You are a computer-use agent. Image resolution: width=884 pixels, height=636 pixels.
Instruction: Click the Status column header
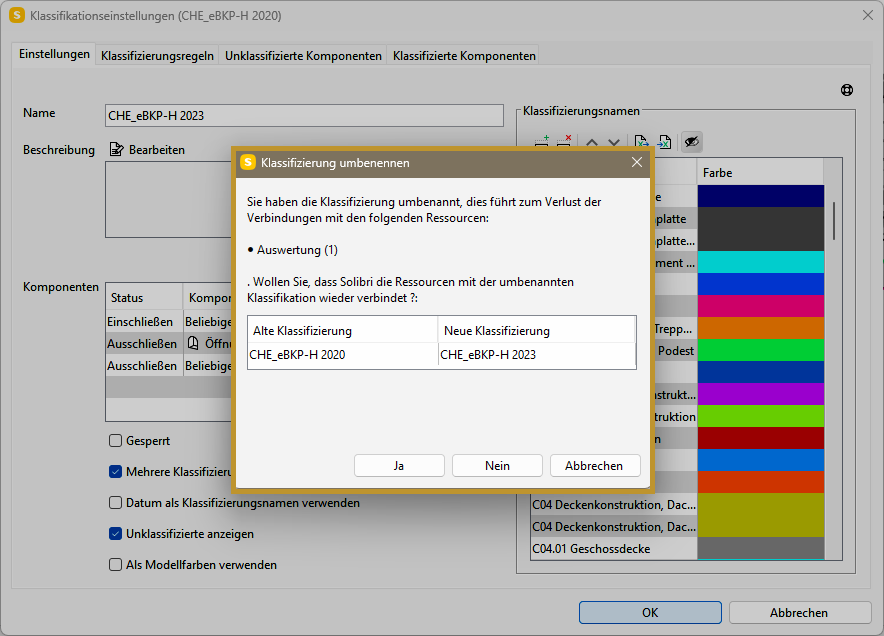(144, 297)
